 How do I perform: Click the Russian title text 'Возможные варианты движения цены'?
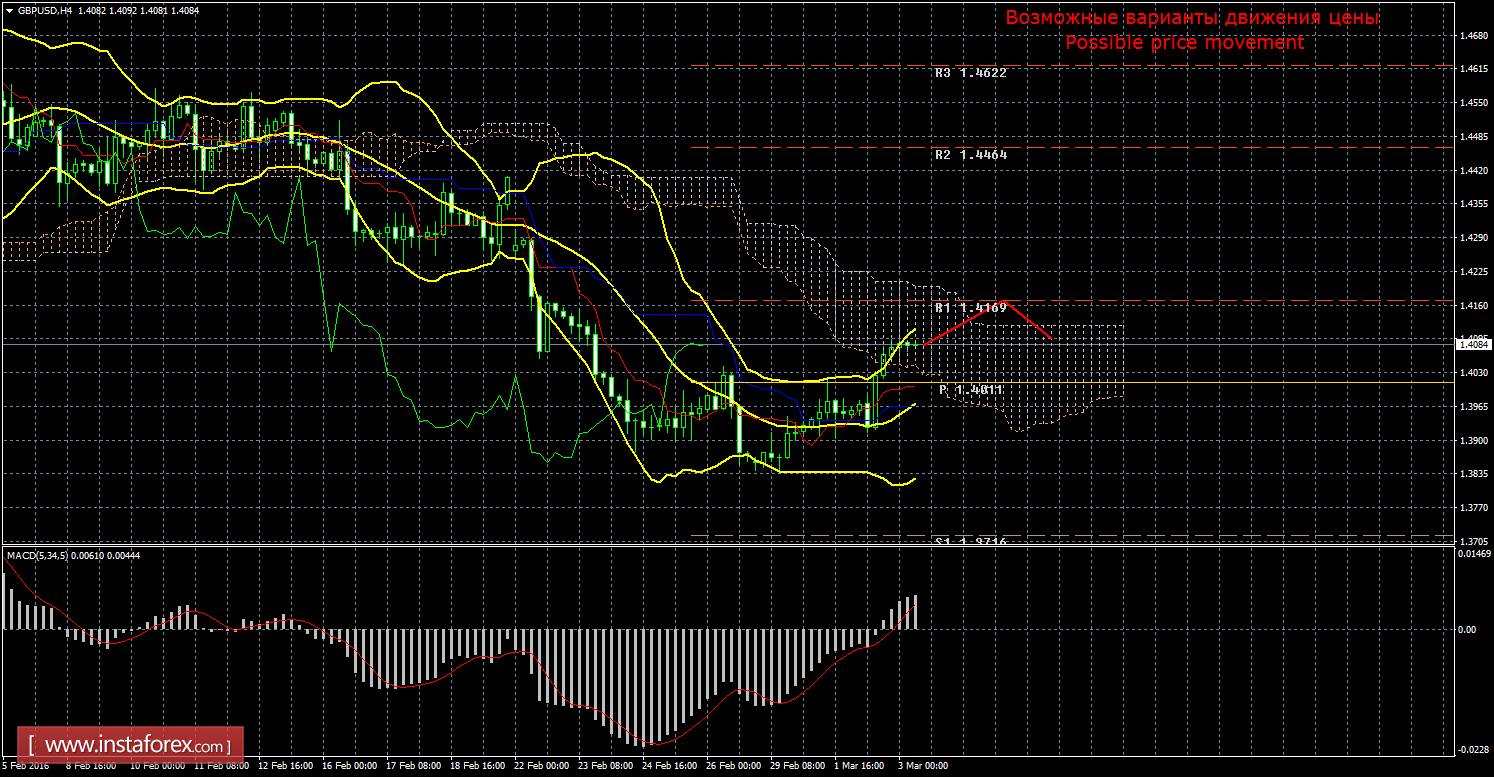point(1192,18)
